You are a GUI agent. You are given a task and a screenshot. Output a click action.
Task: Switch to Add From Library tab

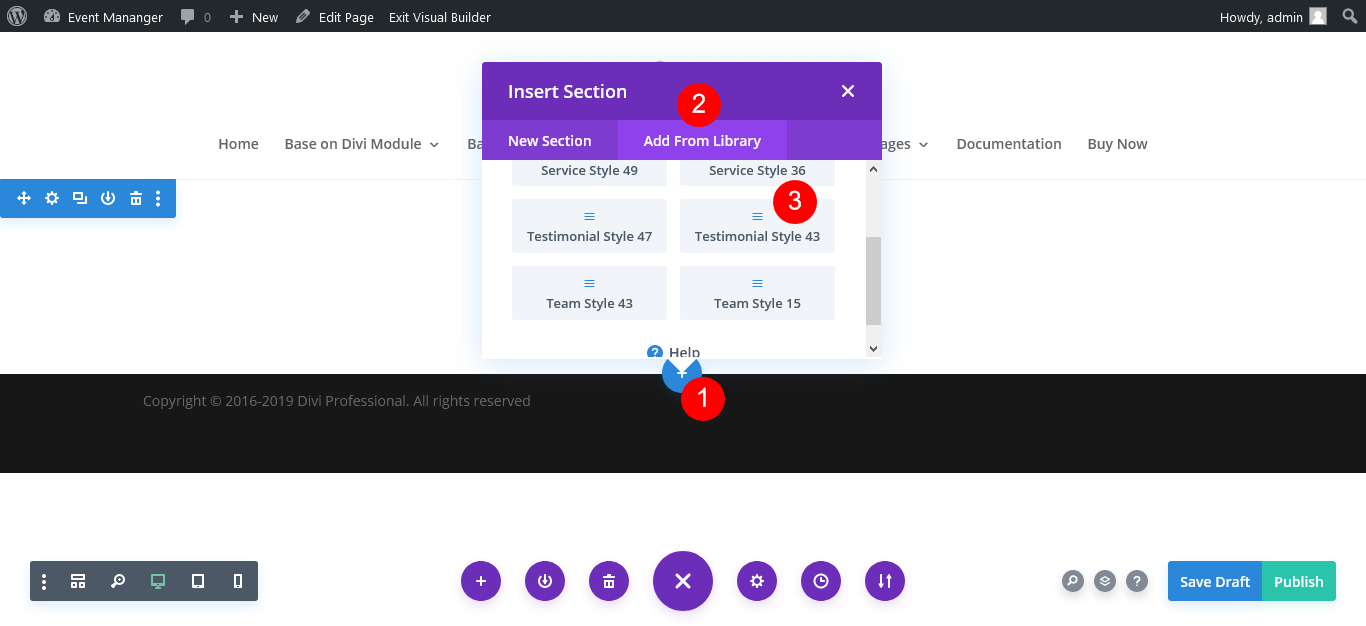pyautogui.click(x=702, y=141)
